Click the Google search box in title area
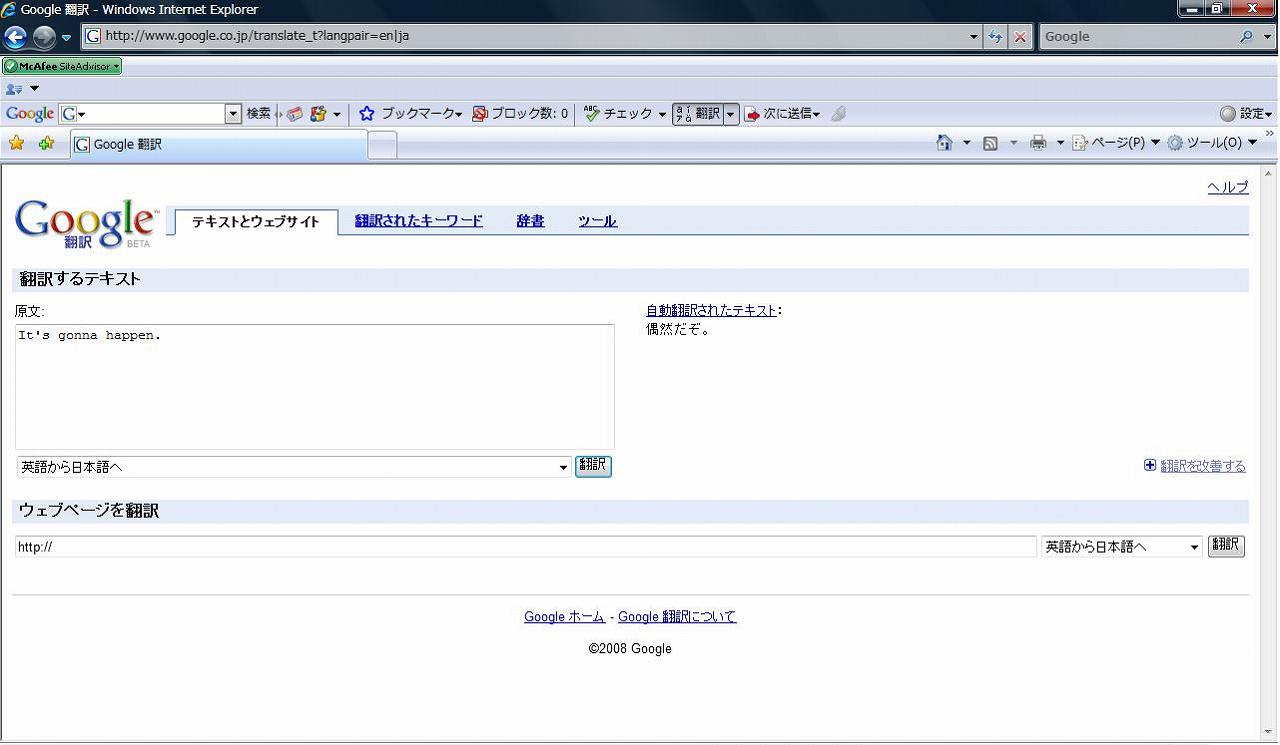Image resolution: width=1280 pixels, height=745 pixels. [x=1137, y=36]
